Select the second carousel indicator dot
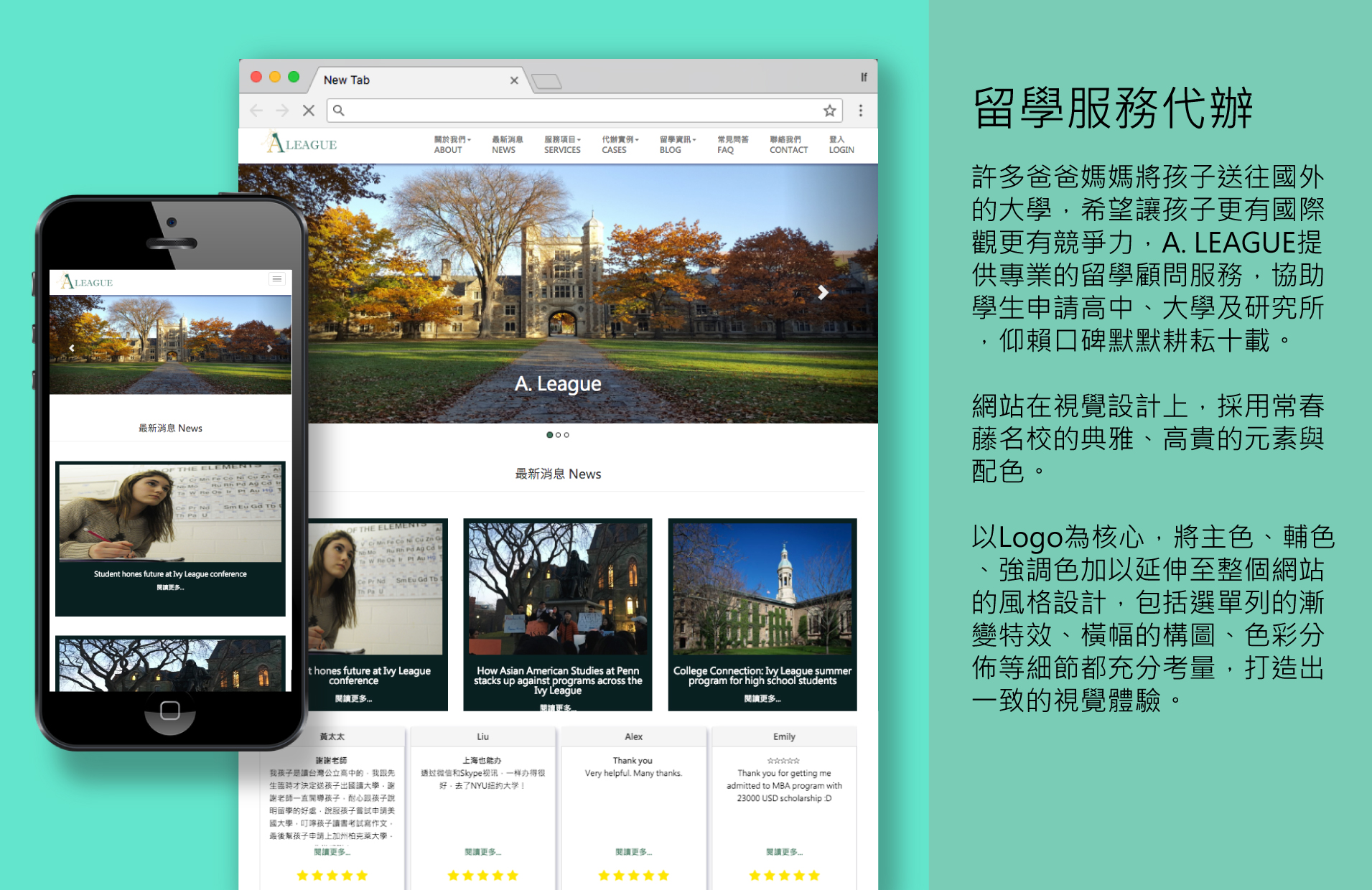The height and width of the screenshot is (890, 1372). pyautogui.click(x=558, y=435)
